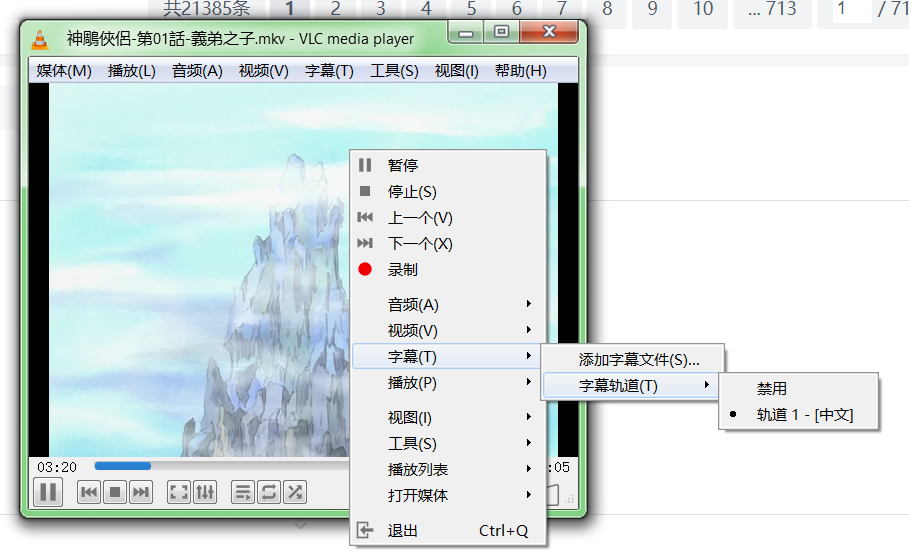This screenshot has width=909, height=560.
Task: Click the playback seek progress bar
Action: click(220, 466)
